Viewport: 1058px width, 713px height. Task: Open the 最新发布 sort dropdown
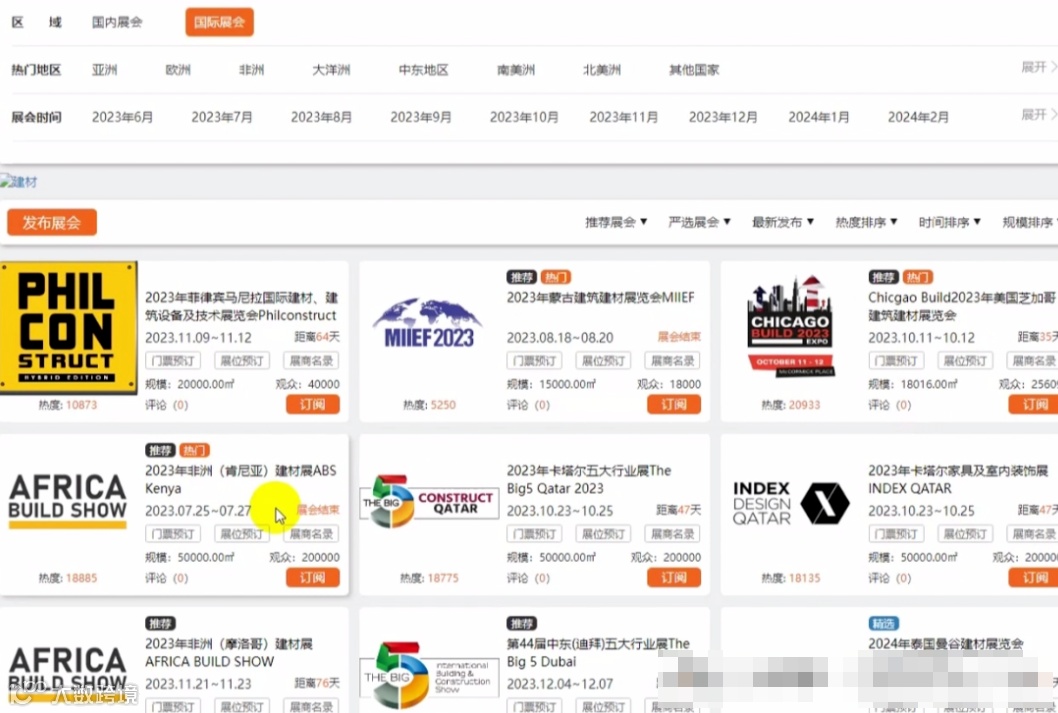point(783,222)
